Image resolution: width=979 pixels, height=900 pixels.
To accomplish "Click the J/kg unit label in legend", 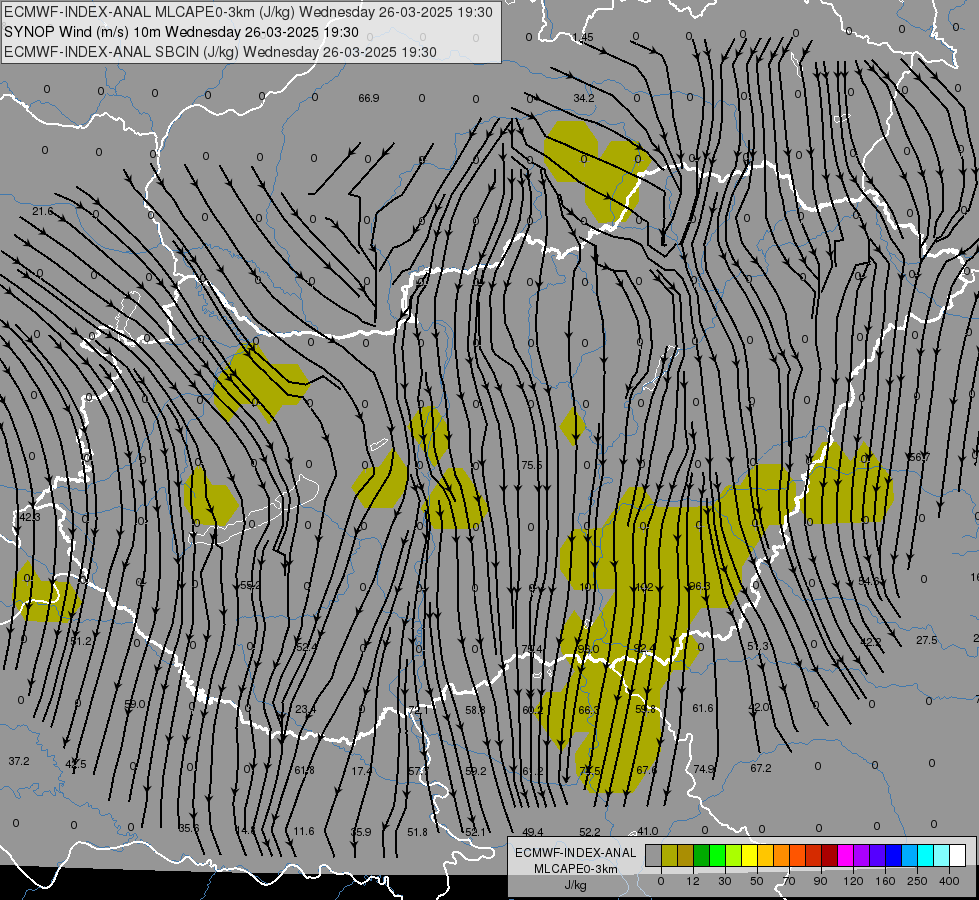I will (x=575, y=885).
